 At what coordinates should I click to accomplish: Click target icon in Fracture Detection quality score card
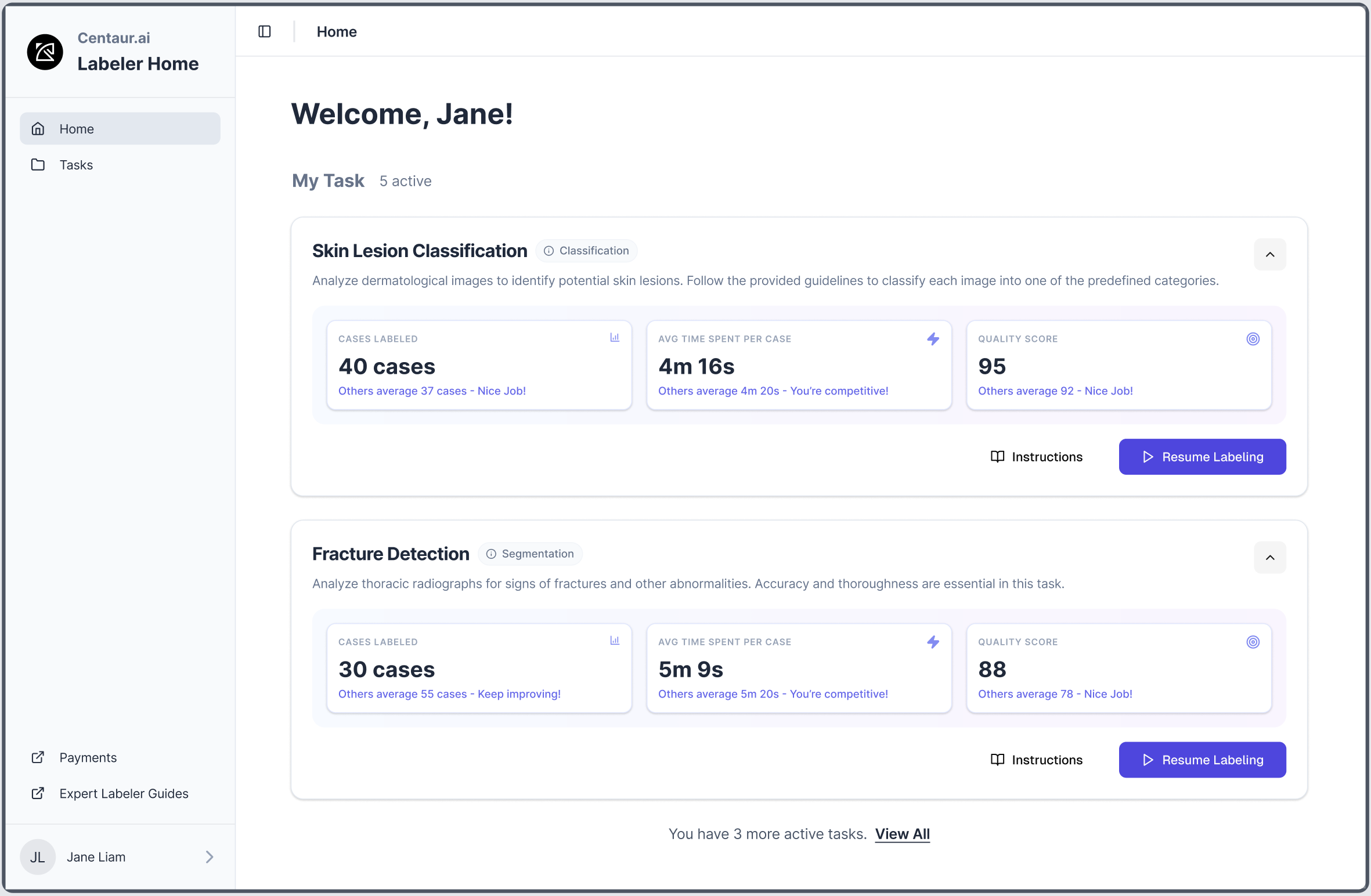(x=1253, y=642)
